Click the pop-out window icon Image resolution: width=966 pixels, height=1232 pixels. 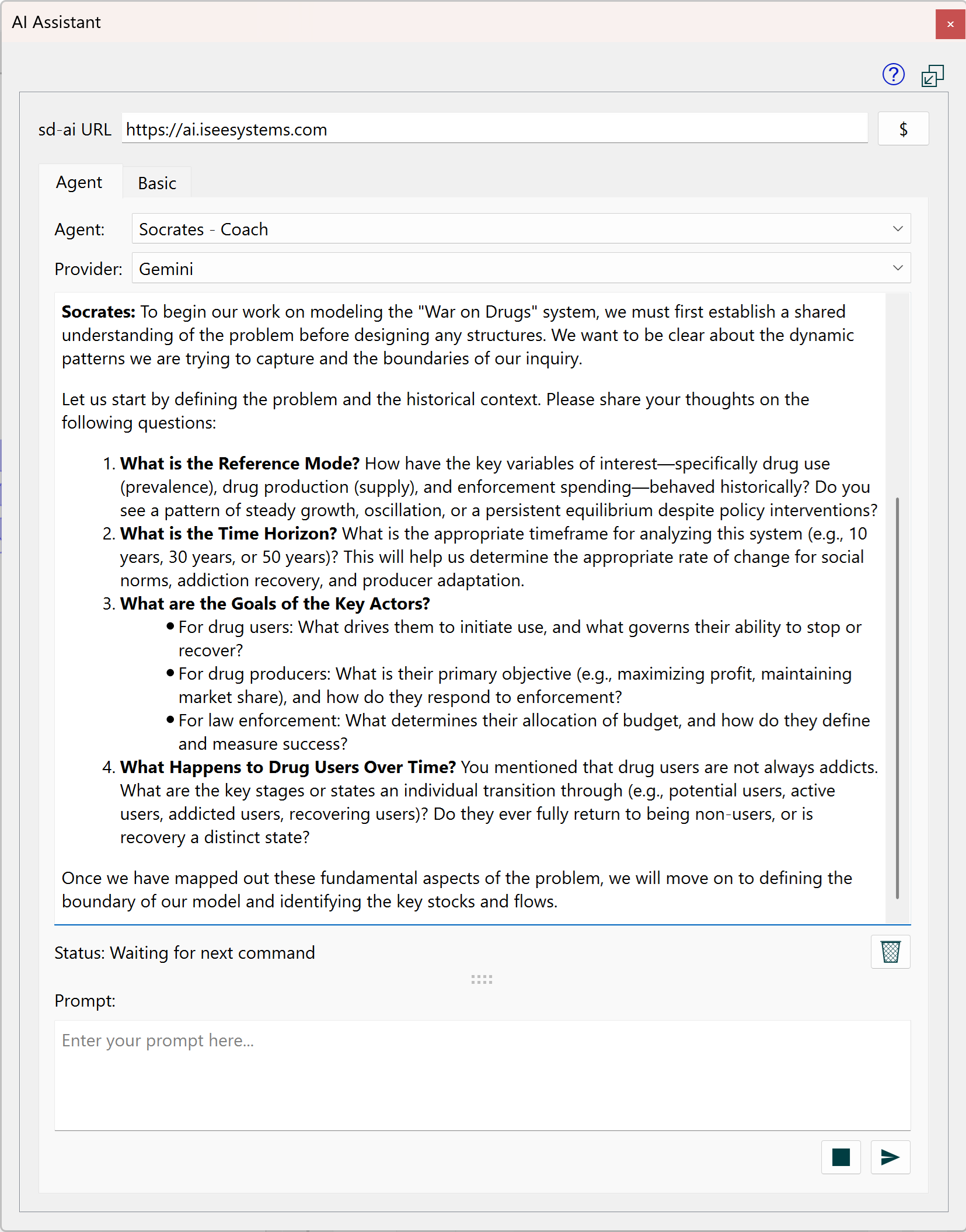tap(932, 75)
